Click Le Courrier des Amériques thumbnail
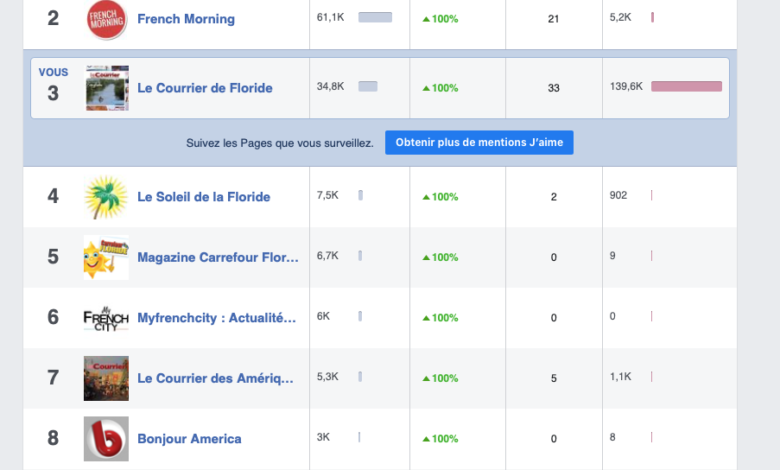Viewport: 780px width, 470px height. coord(106,378)
